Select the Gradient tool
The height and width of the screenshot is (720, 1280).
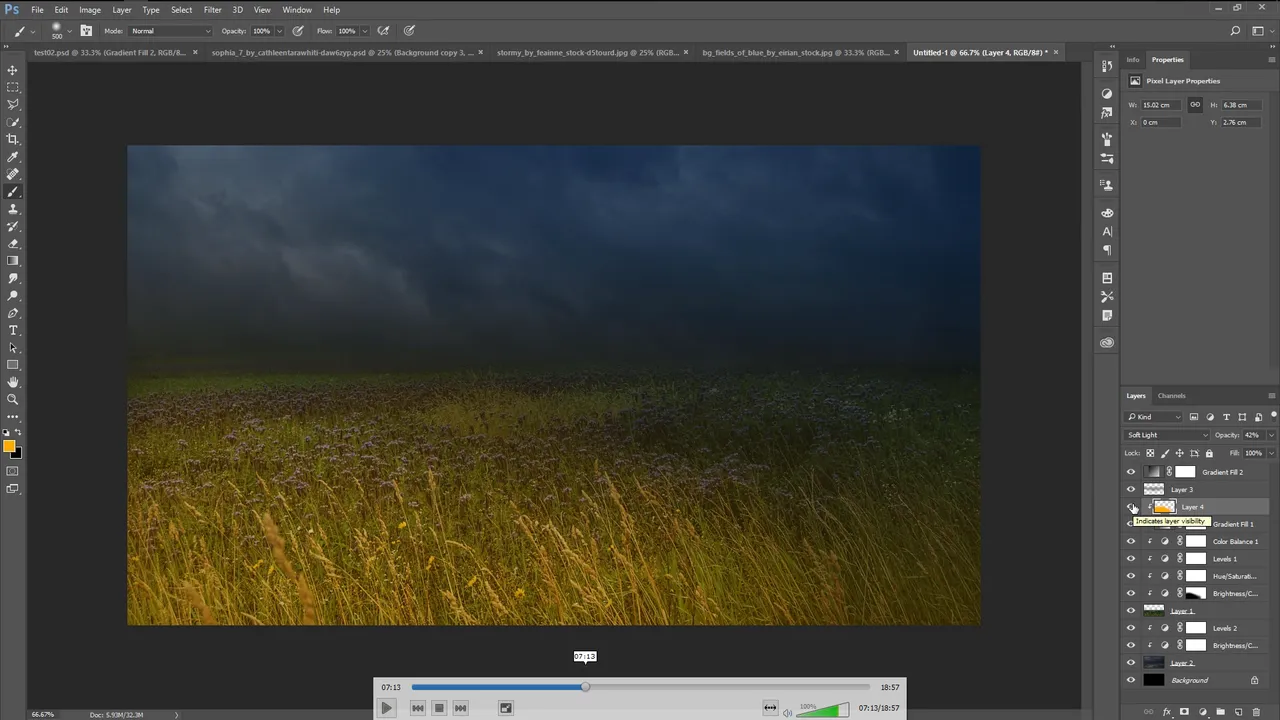pos(13,261)
